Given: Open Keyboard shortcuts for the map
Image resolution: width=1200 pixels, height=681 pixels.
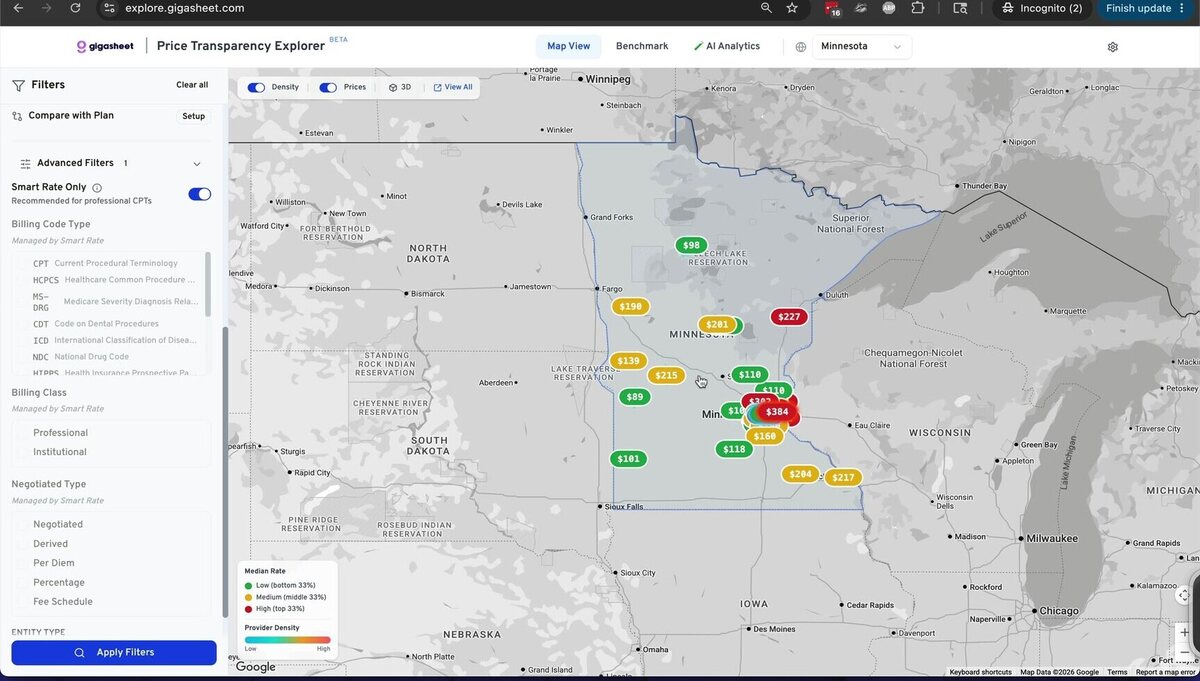Looking at the screenshot, I should point(980,673).
